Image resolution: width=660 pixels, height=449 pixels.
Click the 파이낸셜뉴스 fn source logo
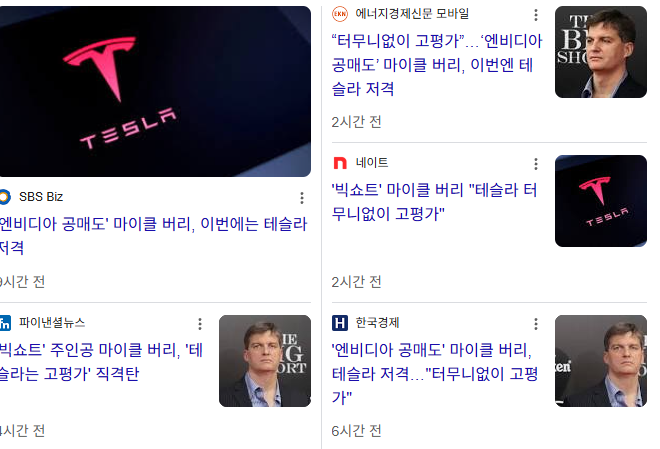[5, 323]
